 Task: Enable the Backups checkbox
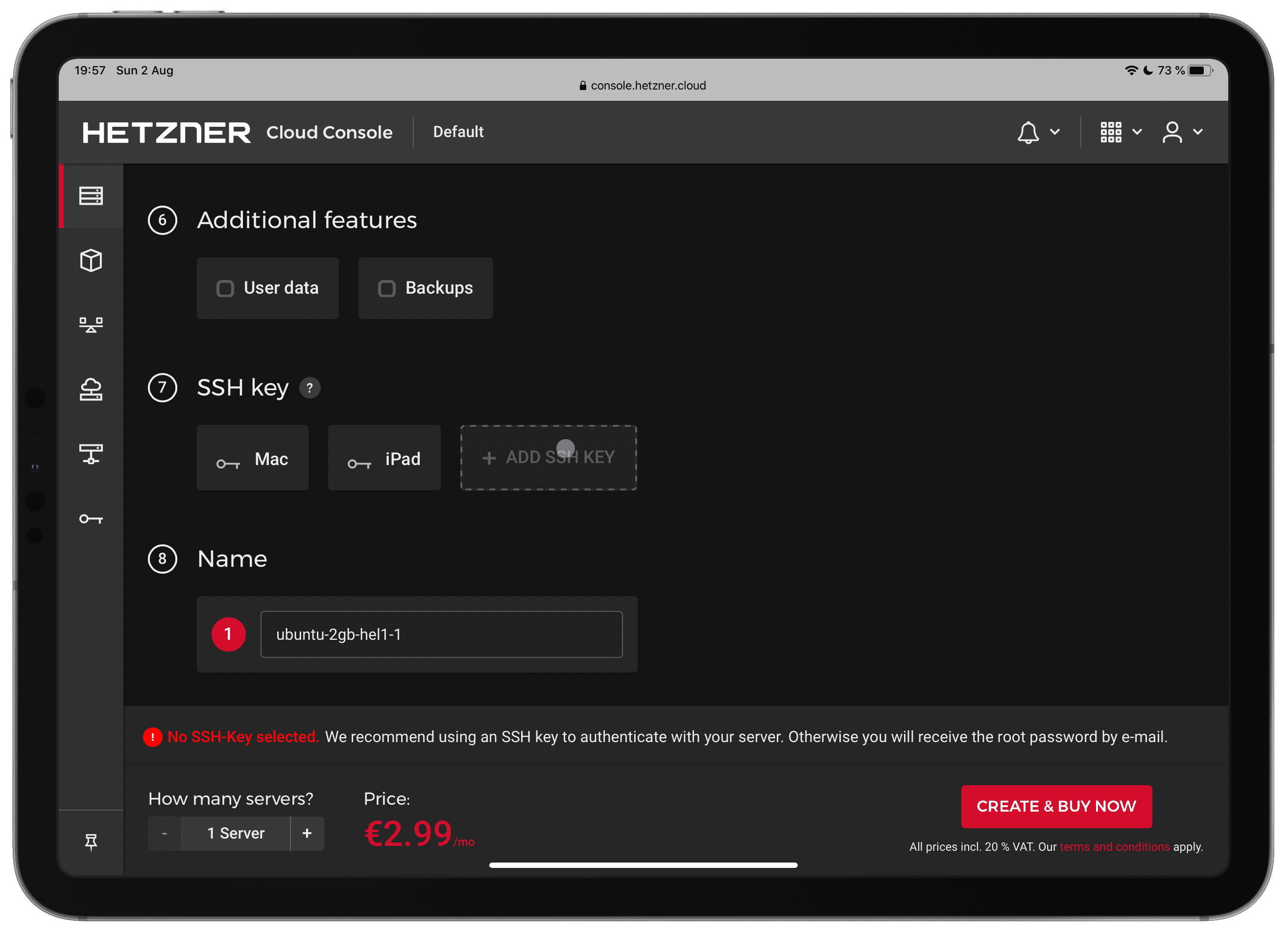(x=387, y=288)
